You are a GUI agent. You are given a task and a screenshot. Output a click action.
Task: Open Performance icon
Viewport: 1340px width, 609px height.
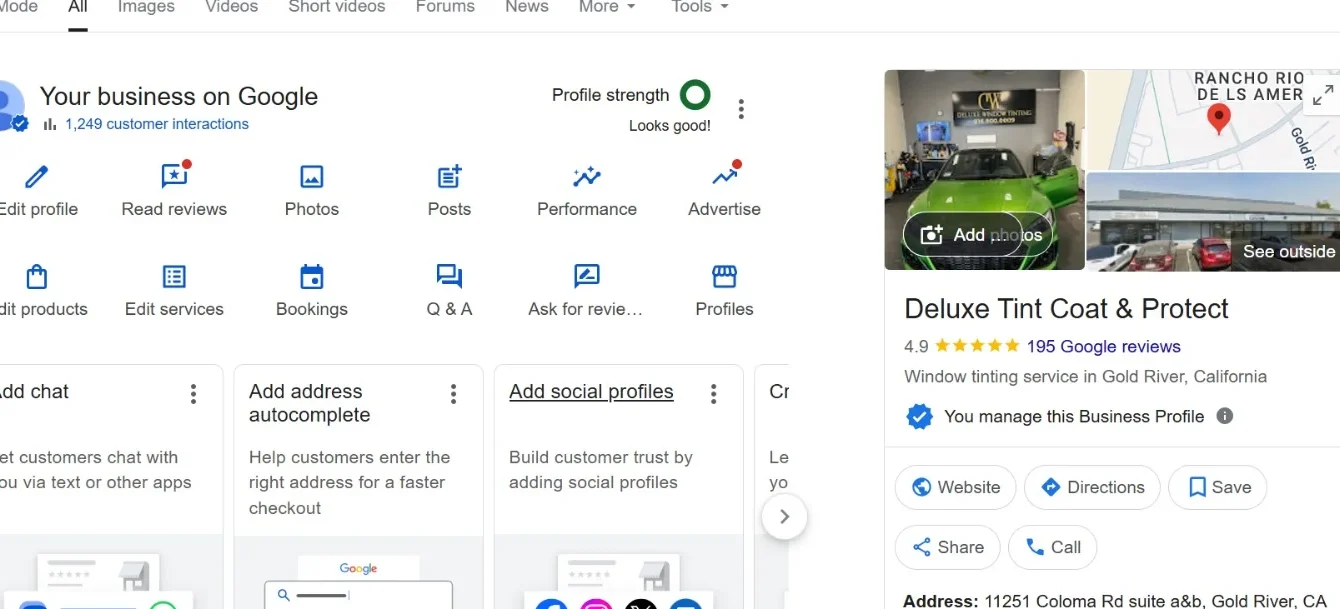pos(587,177)
